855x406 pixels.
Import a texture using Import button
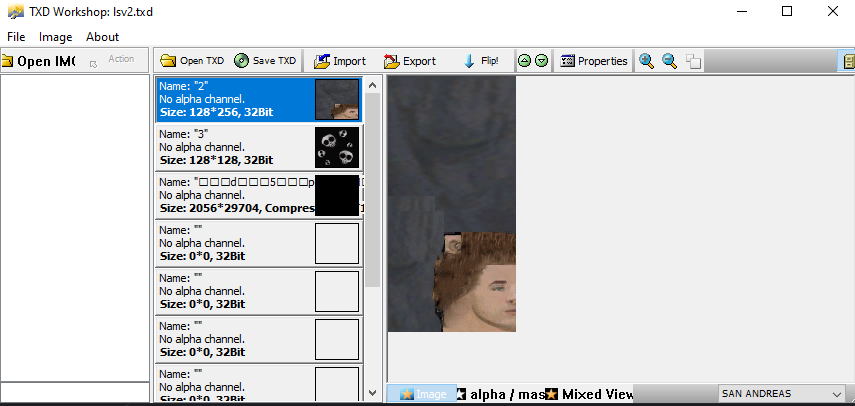[339, 61]
